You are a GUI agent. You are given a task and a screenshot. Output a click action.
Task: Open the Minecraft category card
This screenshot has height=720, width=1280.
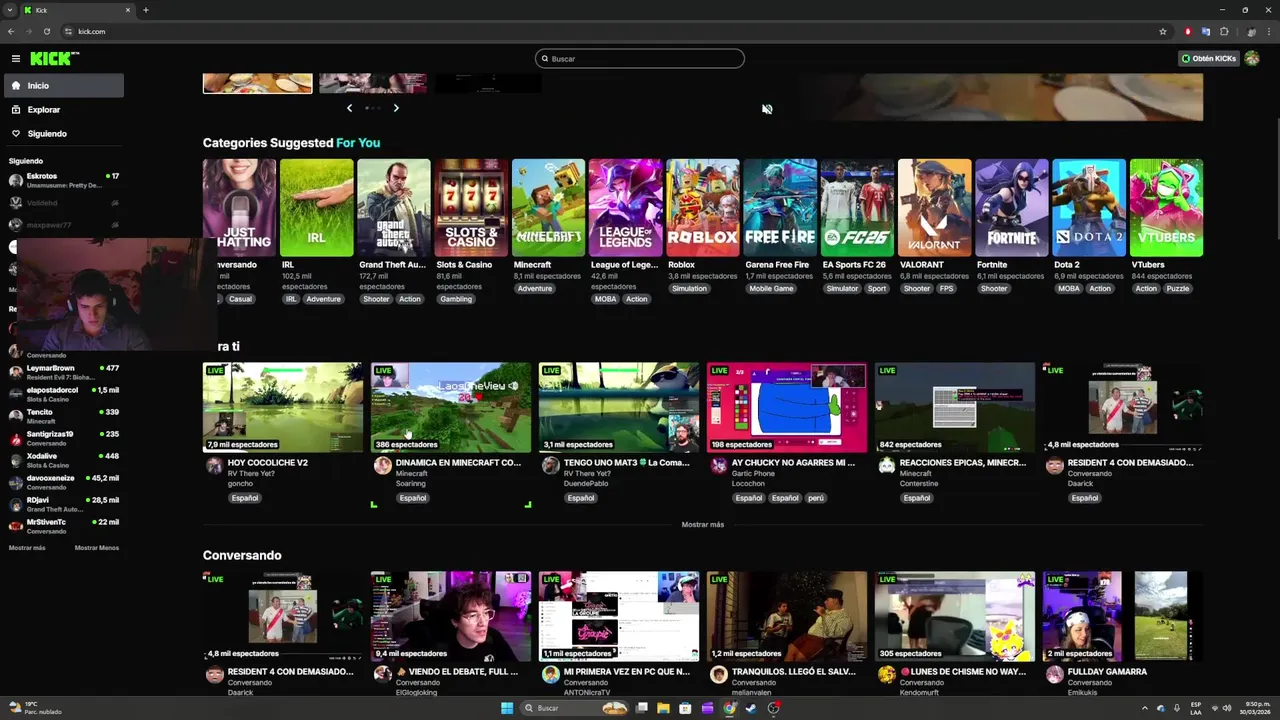[548, 208]
